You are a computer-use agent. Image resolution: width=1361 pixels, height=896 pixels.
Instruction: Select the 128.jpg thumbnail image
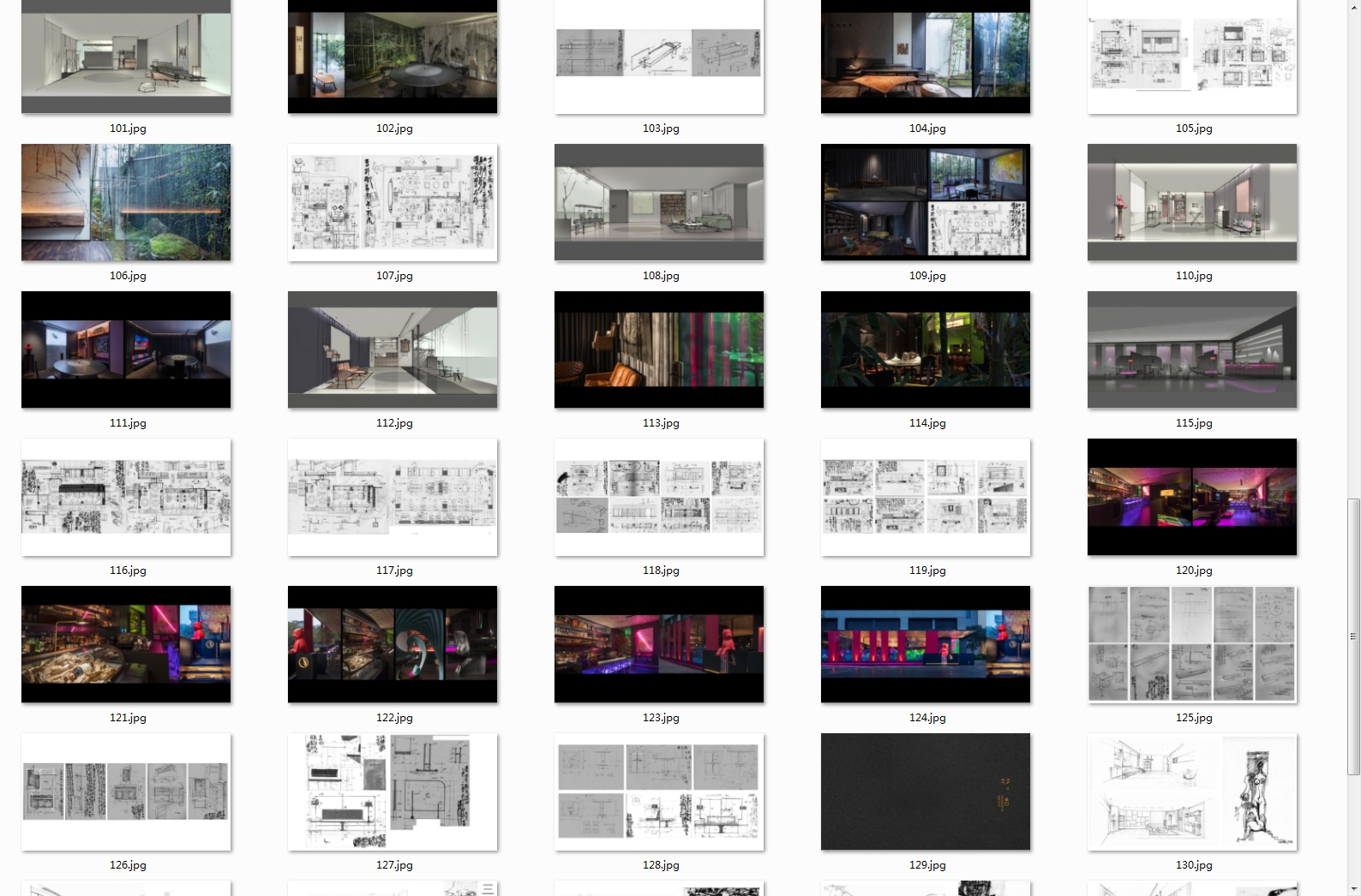pos(659,791)
